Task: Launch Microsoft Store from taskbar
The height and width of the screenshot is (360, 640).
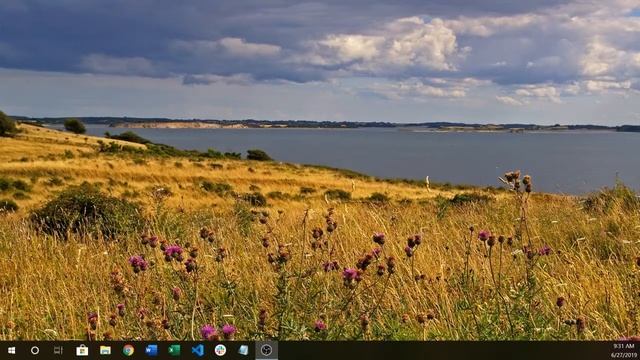Action: click(82, 350)
